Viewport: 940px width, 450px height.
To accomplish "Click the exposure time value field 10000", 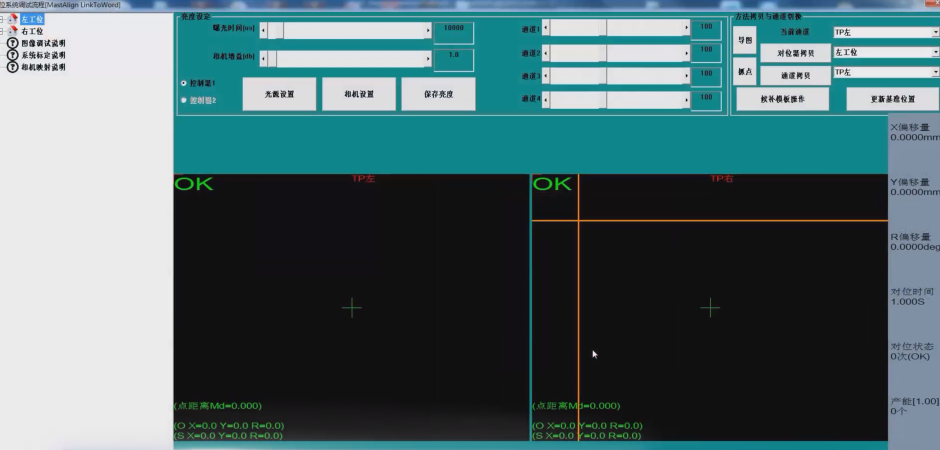I will 453,32.
